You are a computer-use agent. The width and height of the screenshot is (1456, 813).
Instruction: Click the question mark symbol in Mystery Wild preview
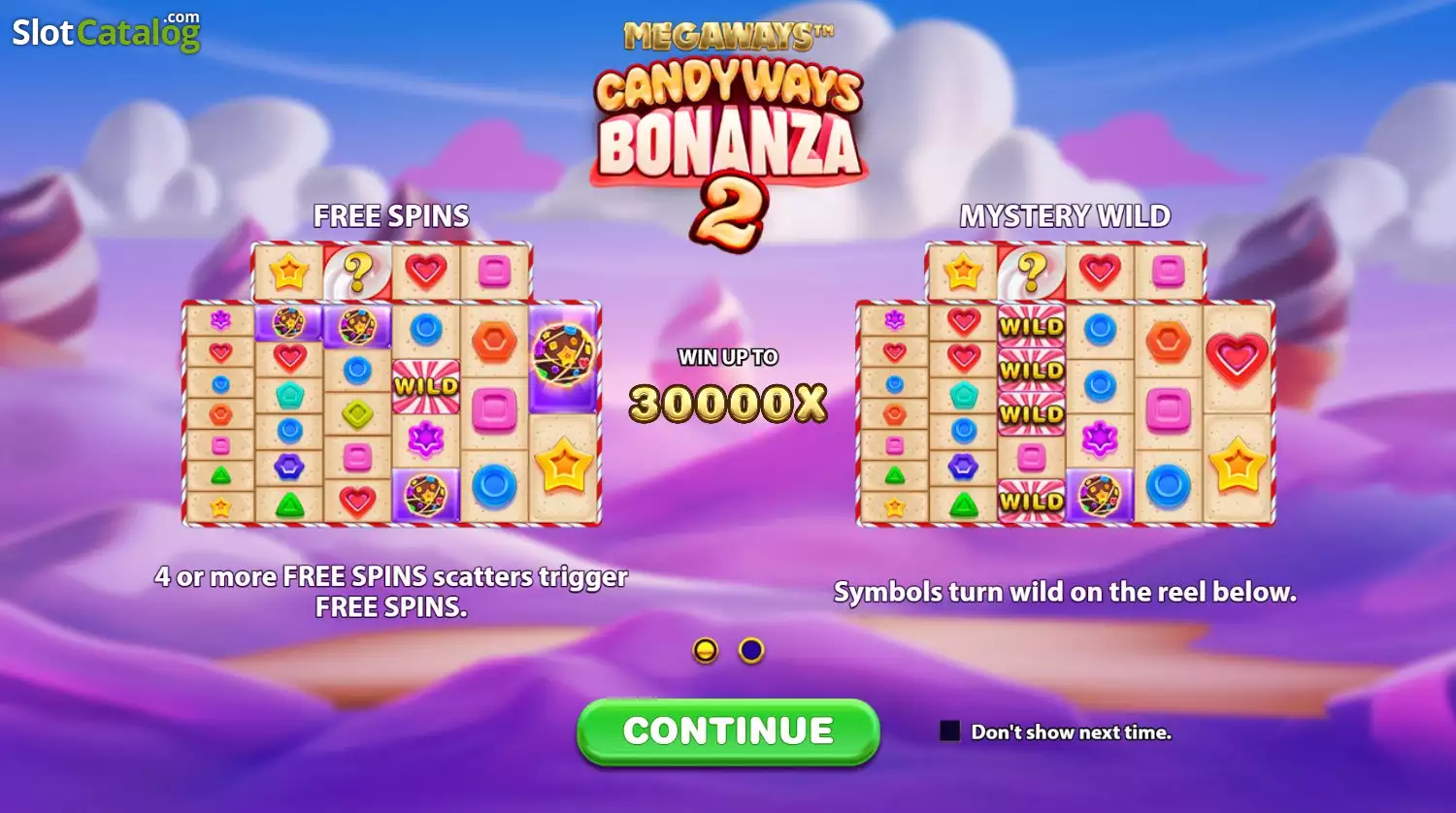pyautogui.click(x=1032, y=272)
